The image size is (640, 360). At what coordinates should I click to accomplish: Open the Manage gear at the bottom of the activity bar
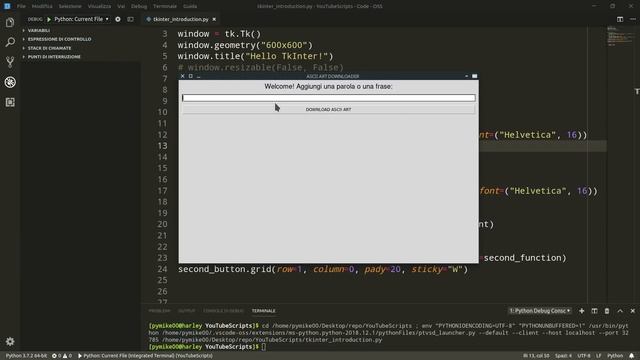point(10,341)
